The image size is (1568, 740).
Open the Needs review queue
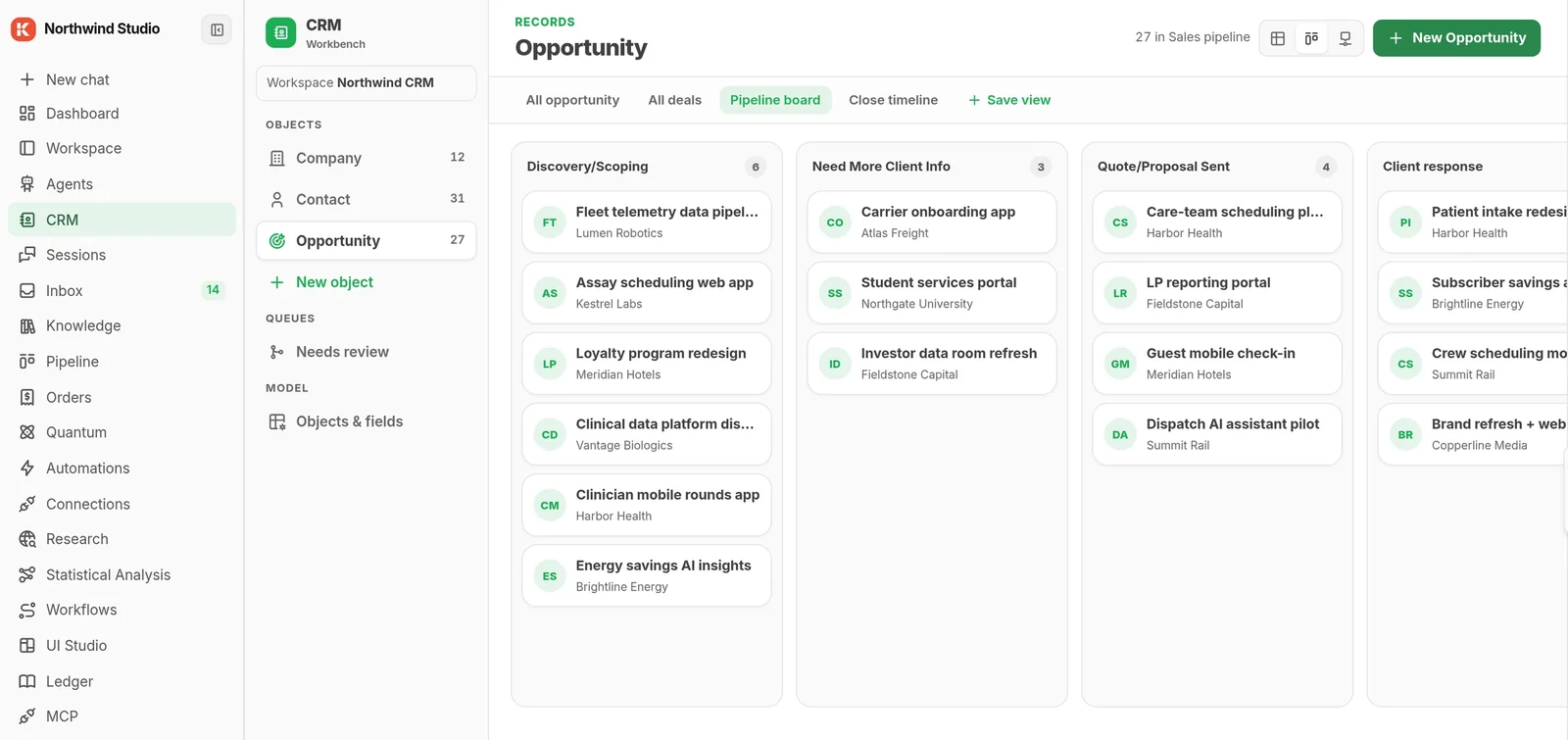[367, 352]
